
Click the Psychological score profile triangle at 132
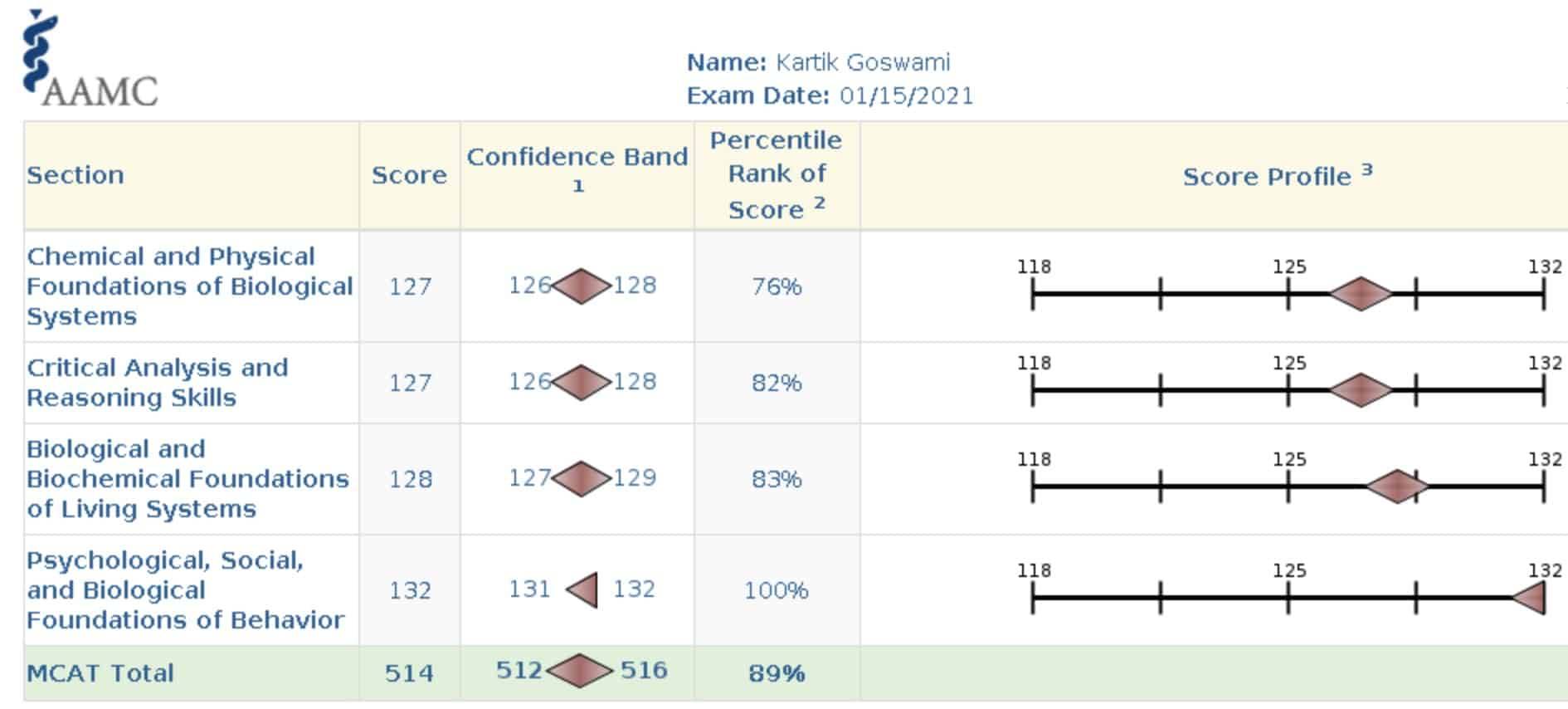coord(1528,598)
